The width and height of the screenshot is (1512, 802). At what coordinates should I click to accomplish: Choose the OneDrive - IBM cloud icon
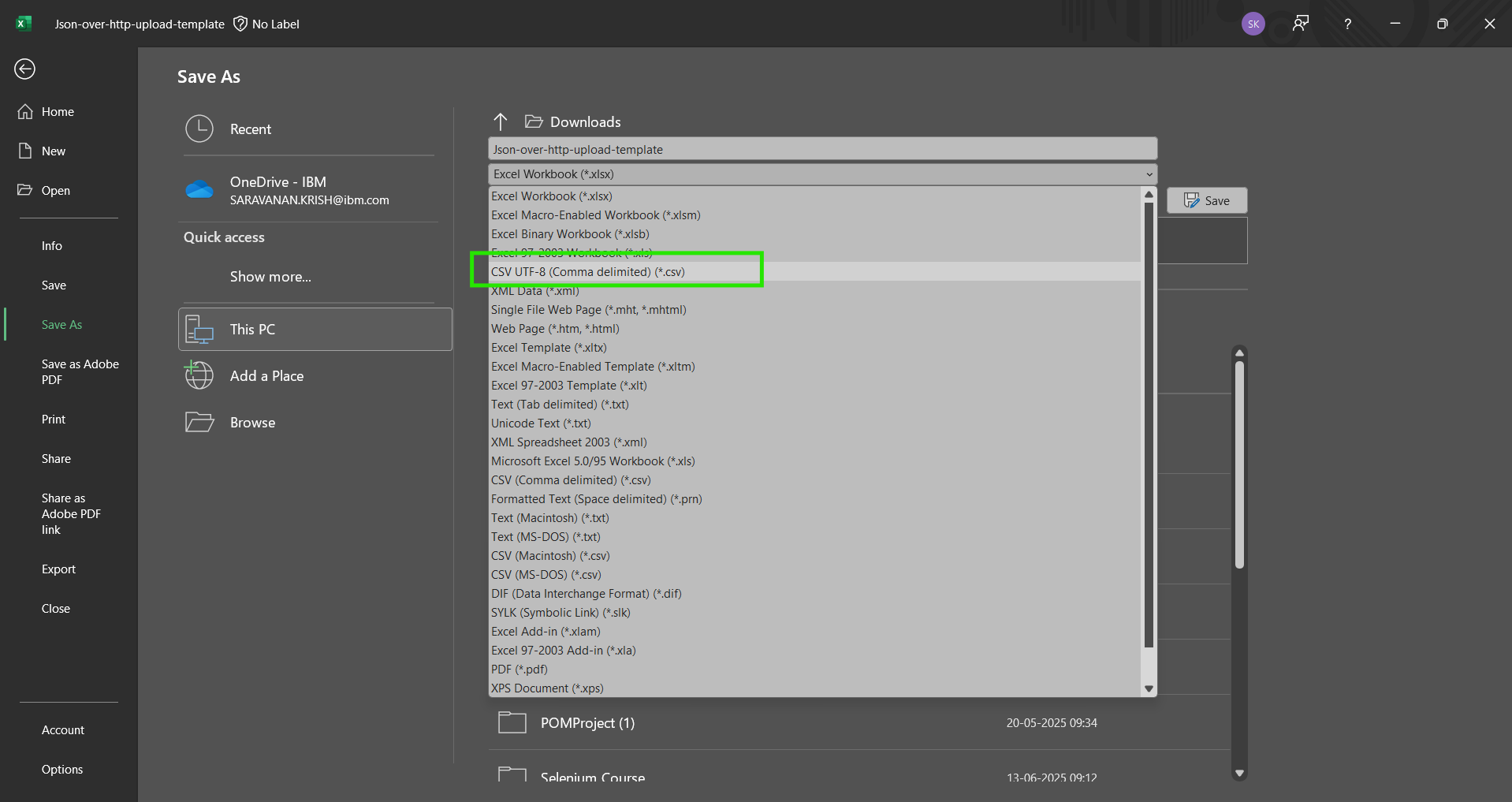point(199,189)
